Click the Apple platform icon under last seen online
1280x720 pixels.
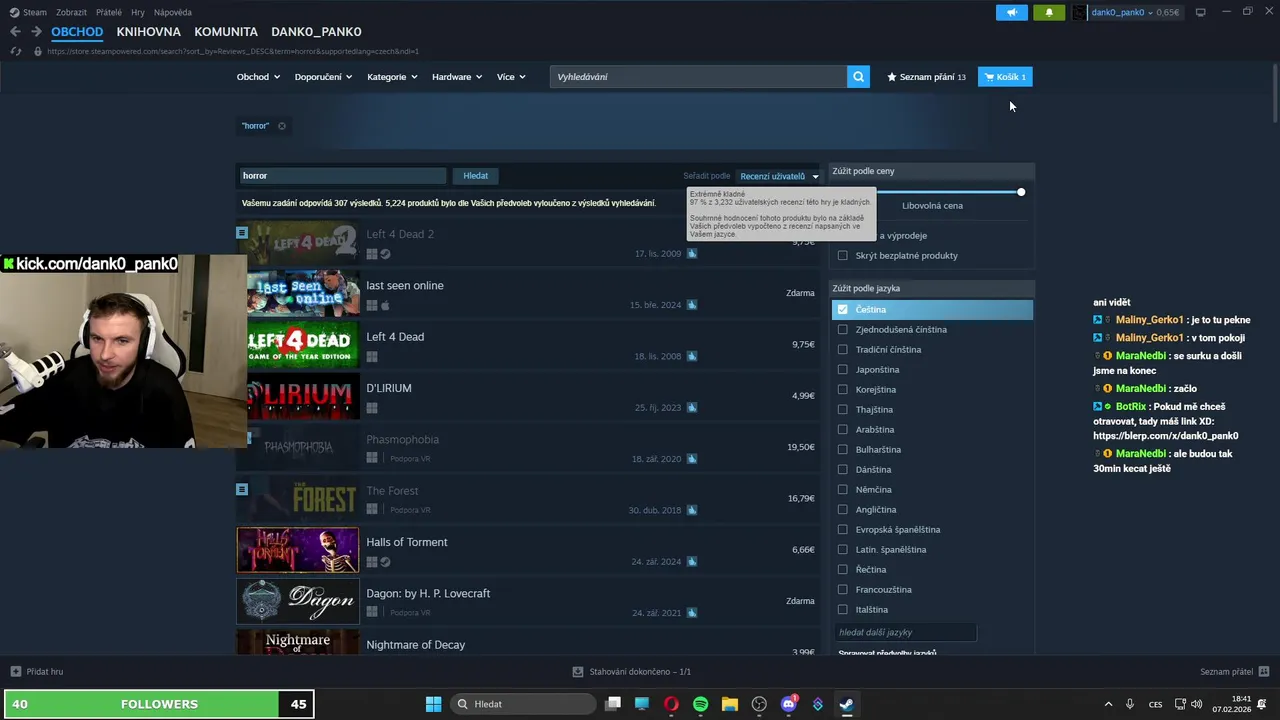[385, 306]
